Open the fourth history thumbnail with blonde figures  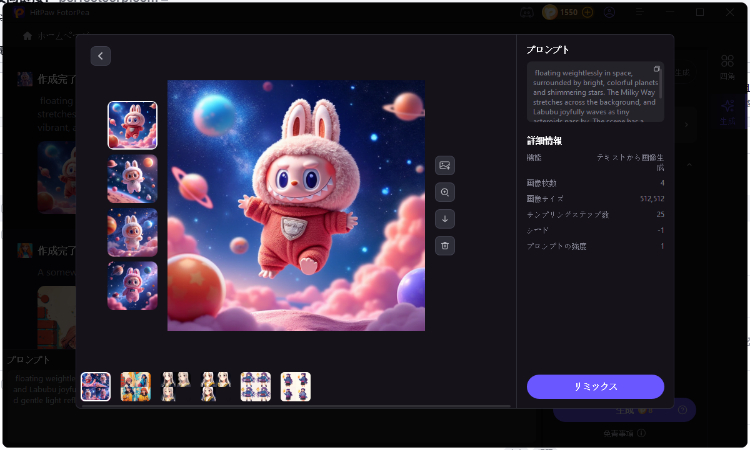pos(216,386)
